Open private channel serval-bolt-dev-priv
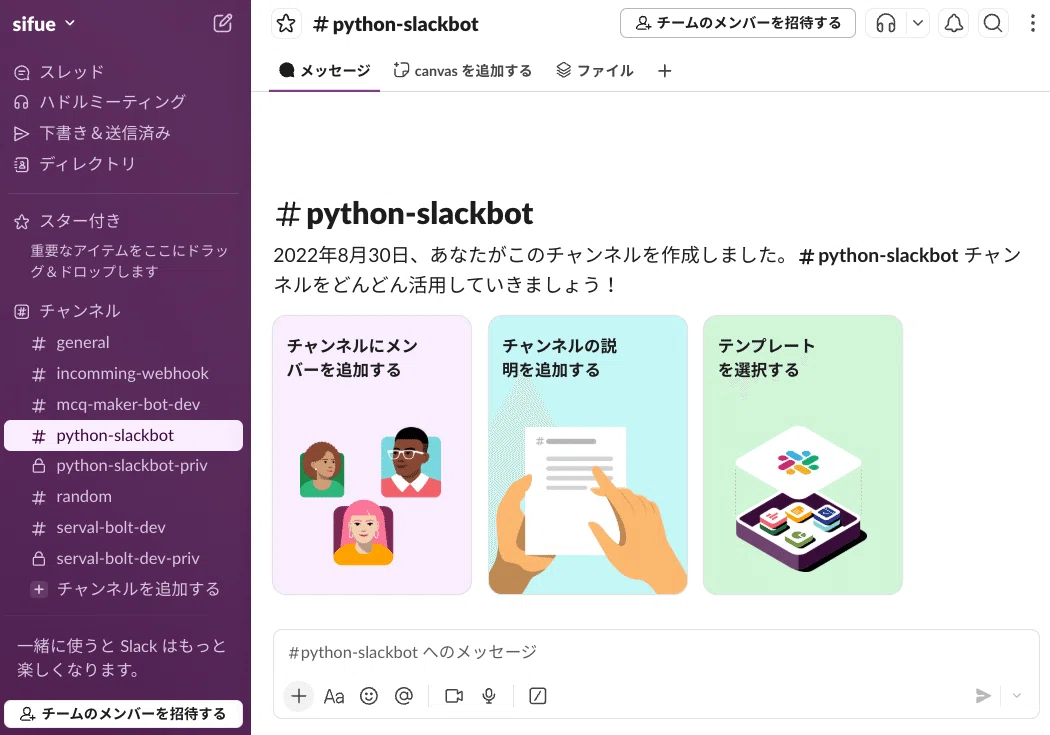 coord(123,558)
